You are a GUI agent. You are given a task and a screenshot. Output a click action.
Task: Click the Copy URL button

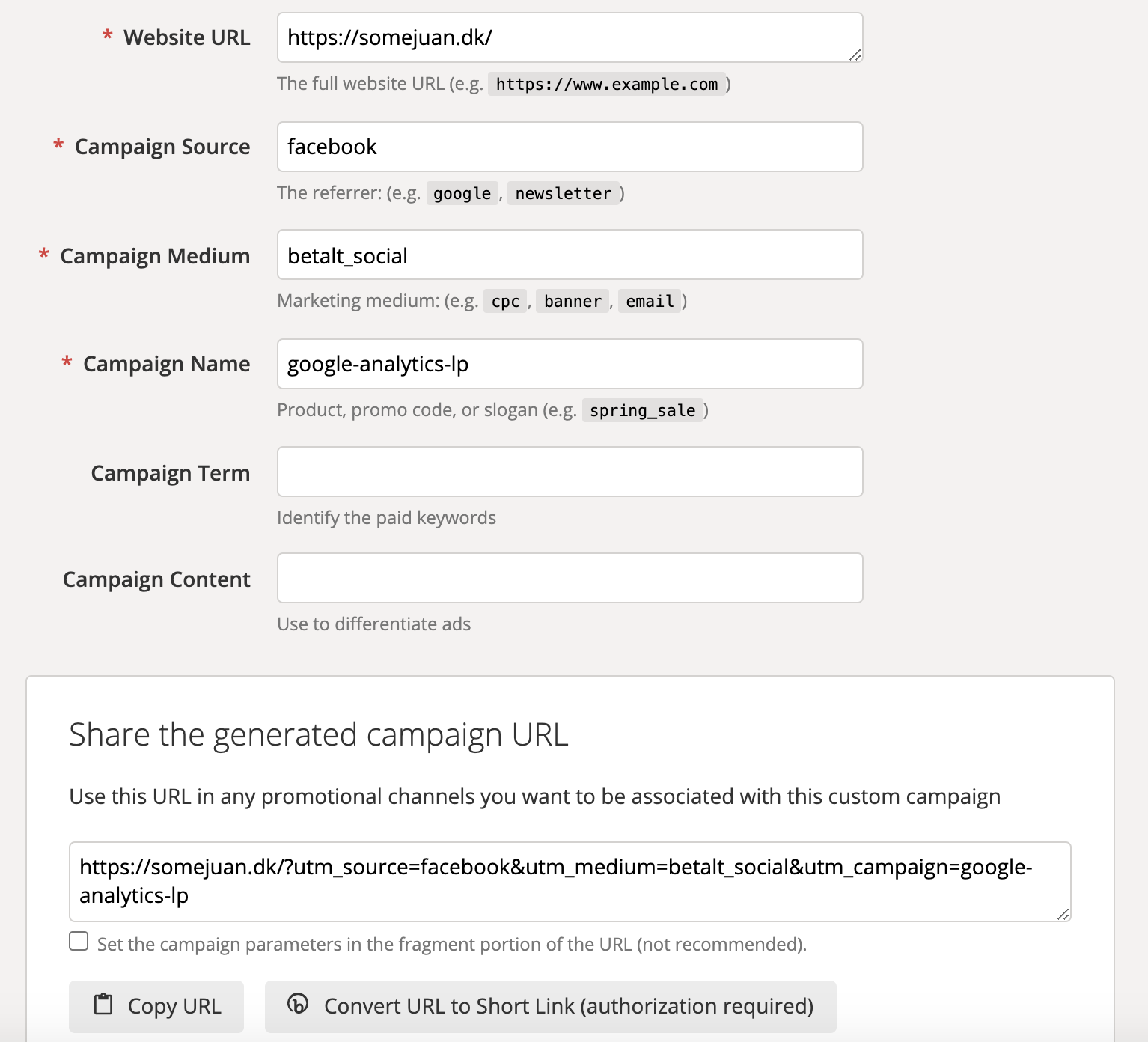click(x=156, y=1006)
